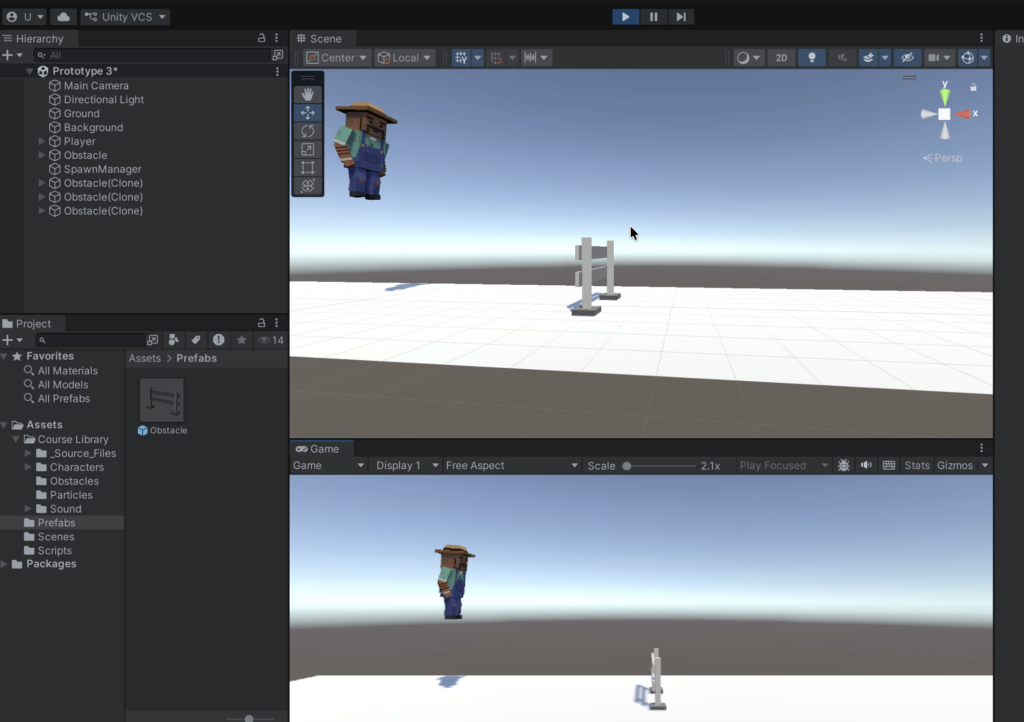The height and width of the screenshot is (722, 1024).
Task: Toggle 2D view mode in Scene
Action: point(781,58)
